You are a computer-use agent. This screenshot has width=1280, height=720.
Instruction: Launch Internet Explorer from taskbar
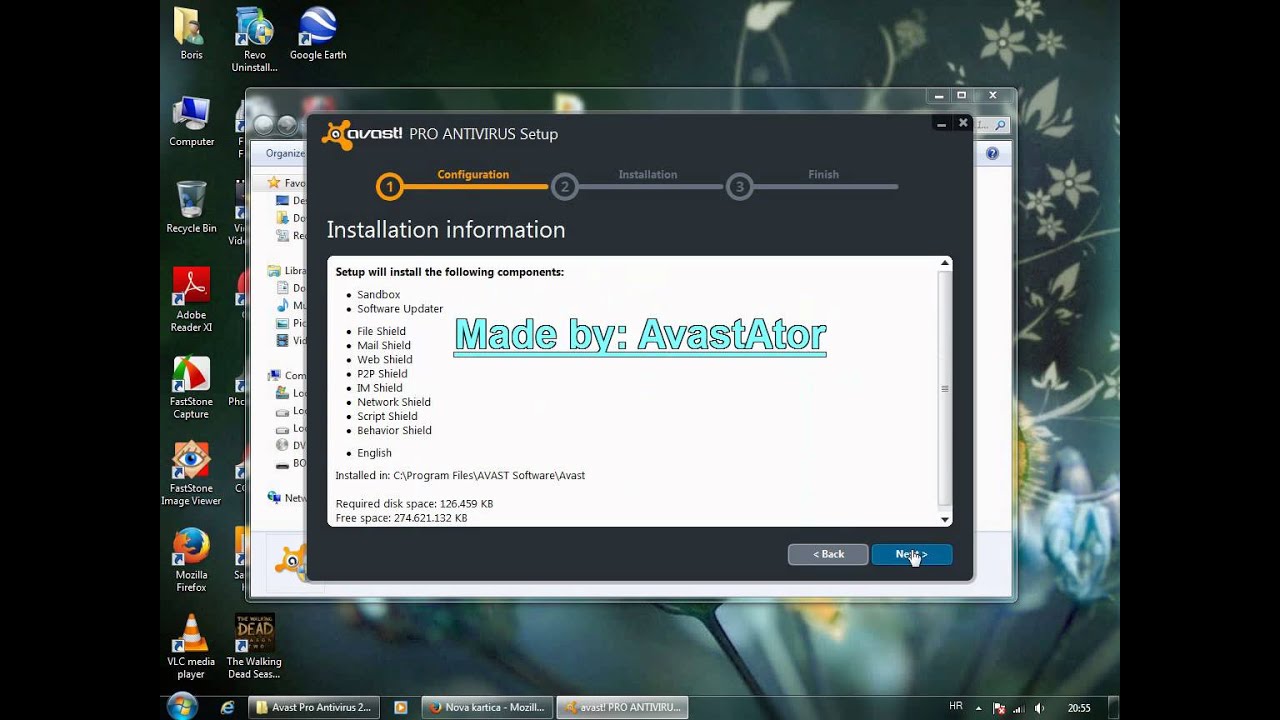(x=227, y=707)
